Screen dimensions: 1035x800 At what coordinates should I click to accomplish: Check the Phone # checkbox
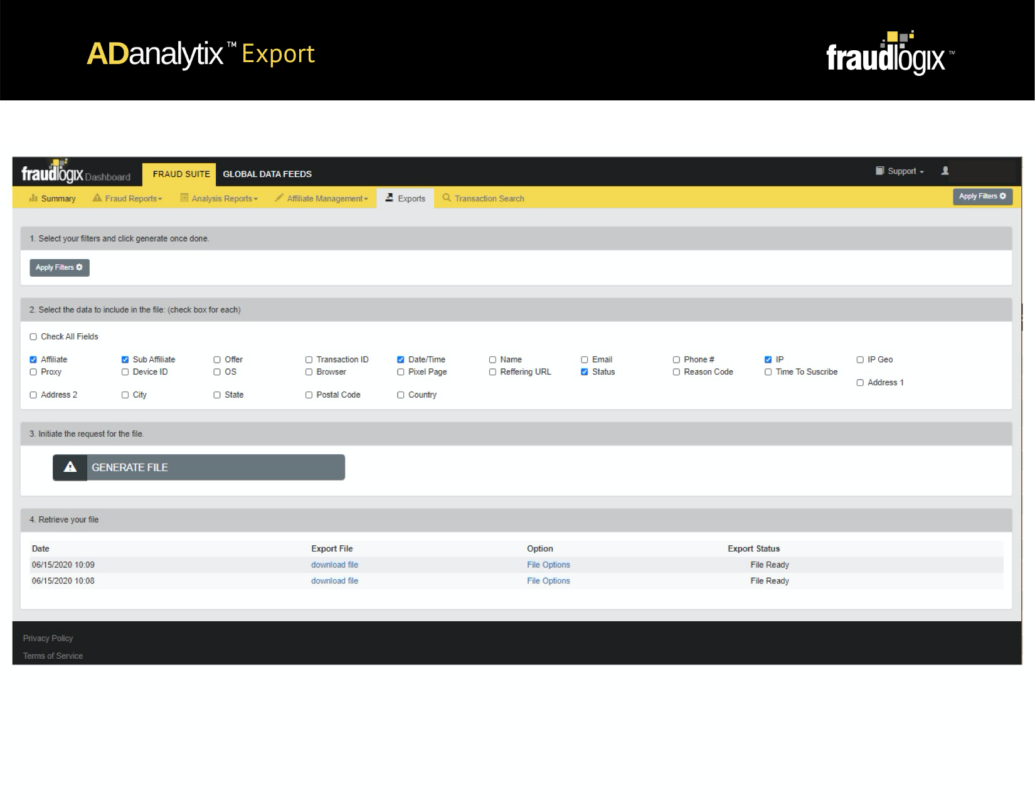(676, 360)
